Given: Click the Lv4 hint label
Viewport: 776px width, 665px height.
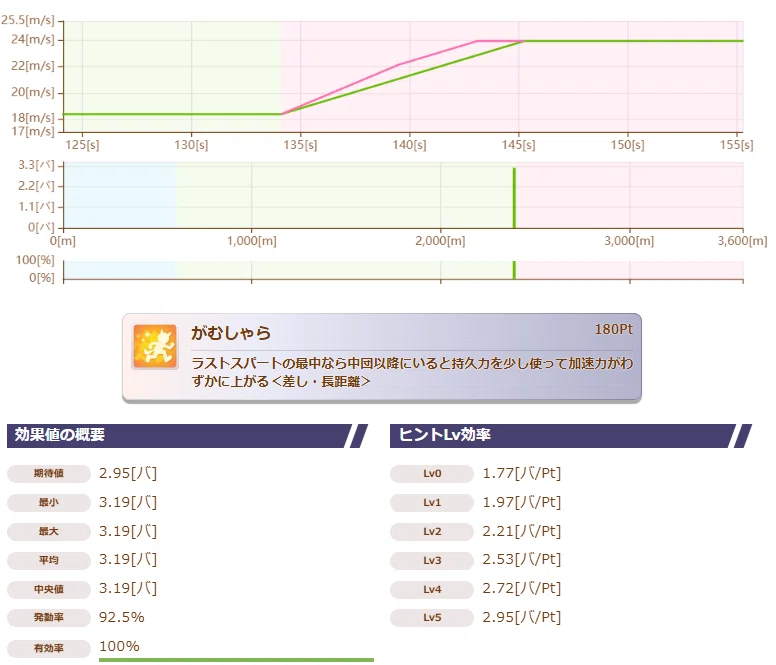Looking at the screenshot, I should [x=432, y=589].
